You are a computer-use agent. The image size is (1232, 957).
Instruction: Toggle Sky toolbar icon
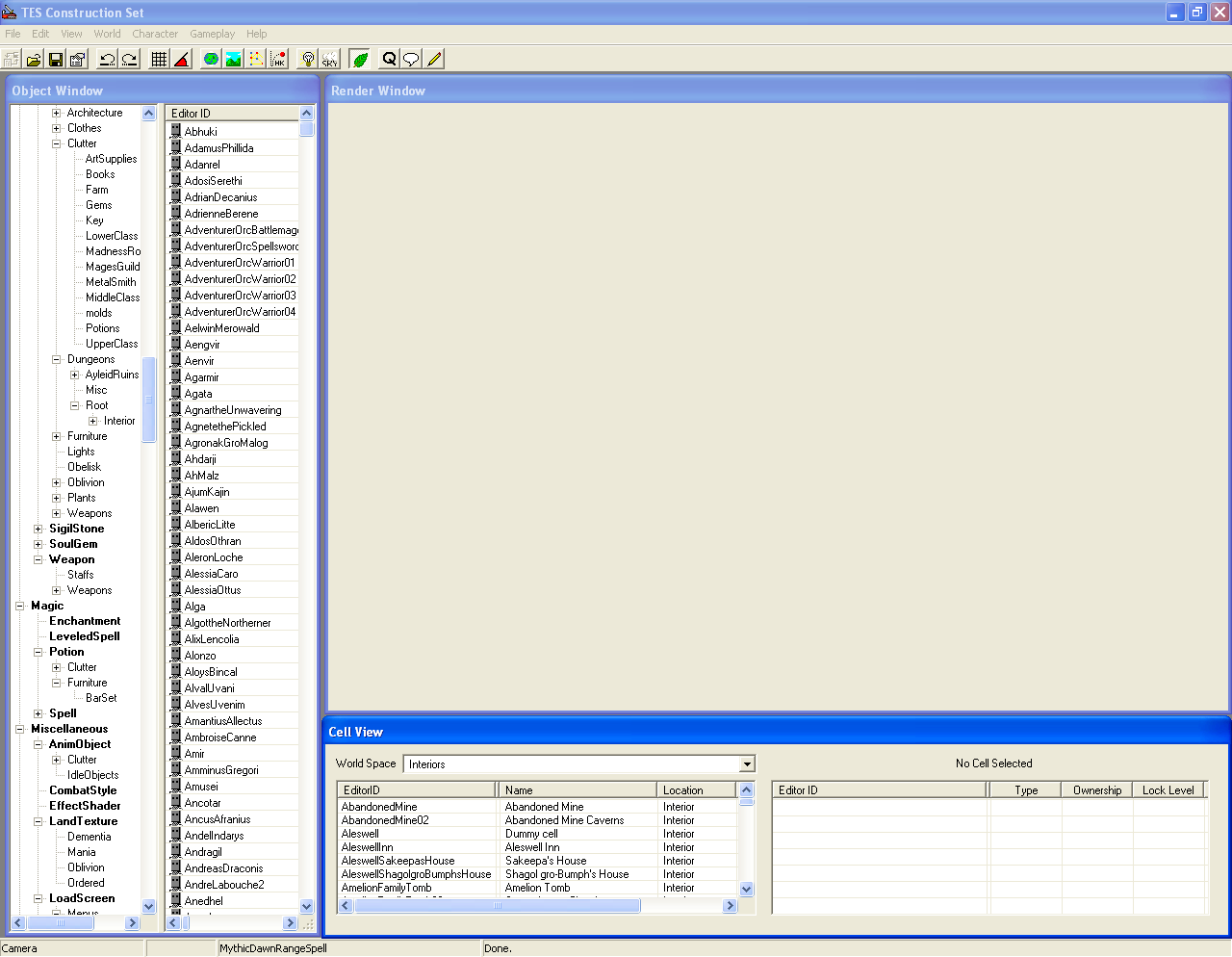coord(329,59)
